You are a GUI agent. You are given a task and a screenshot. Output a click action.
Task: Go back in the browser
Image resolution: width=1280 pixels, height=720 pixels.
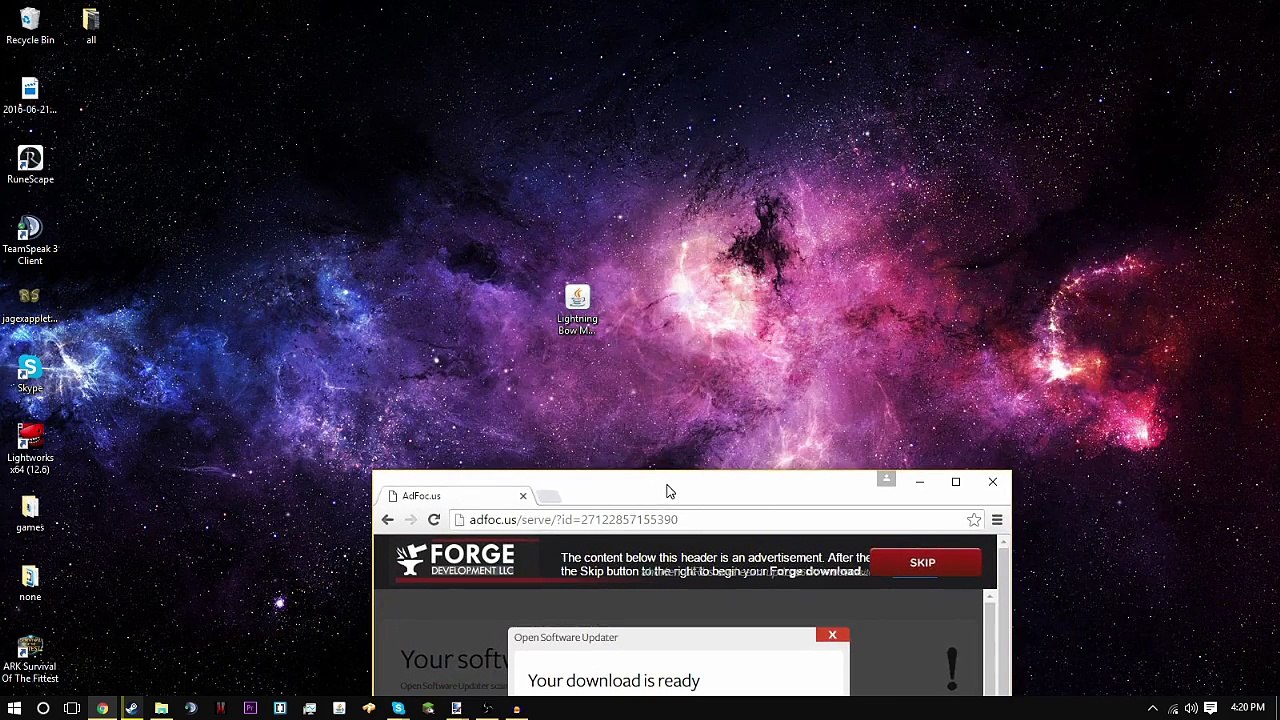(387, 520)
